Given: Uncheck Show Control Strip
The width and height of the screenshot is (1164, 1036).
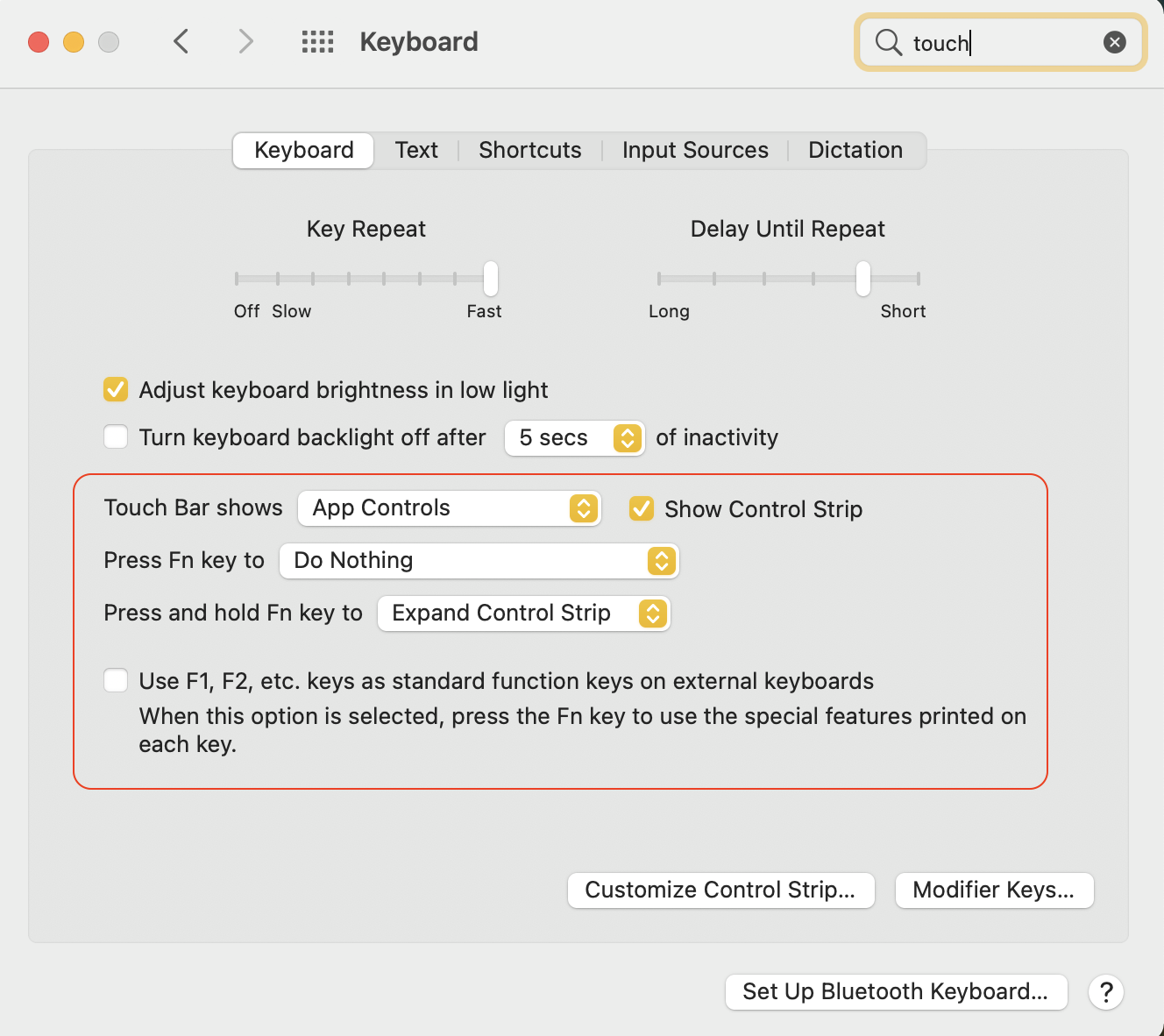Looking at the screenshot, I should click(x=642, y=508).
